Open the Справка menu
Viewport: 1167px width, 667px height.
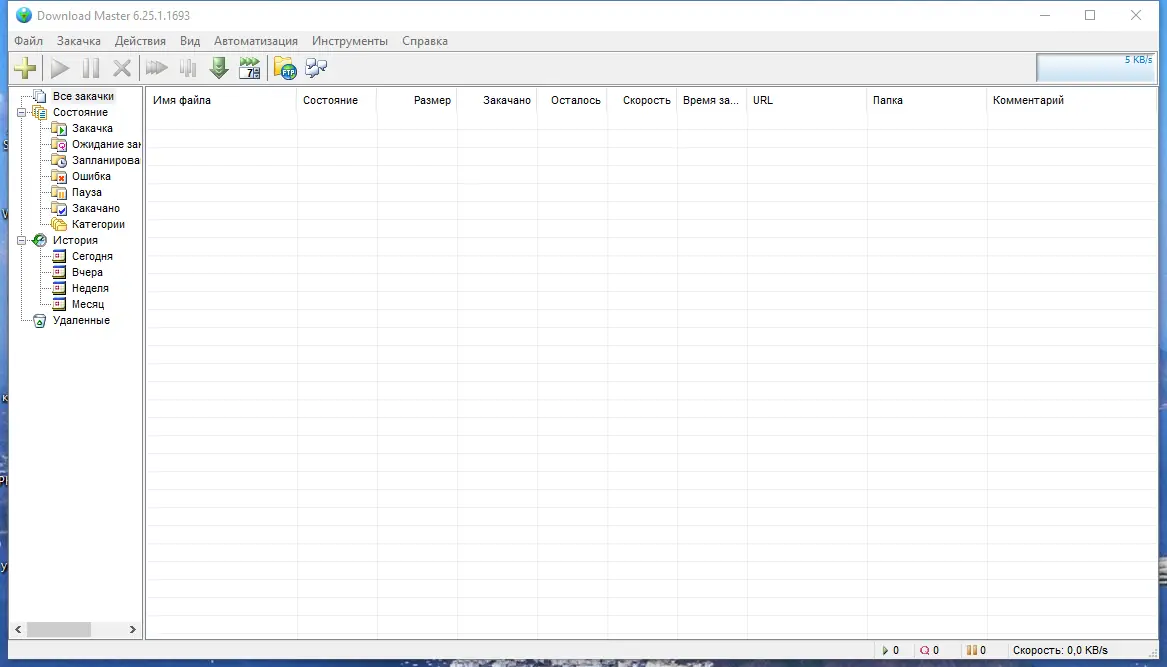425,41
